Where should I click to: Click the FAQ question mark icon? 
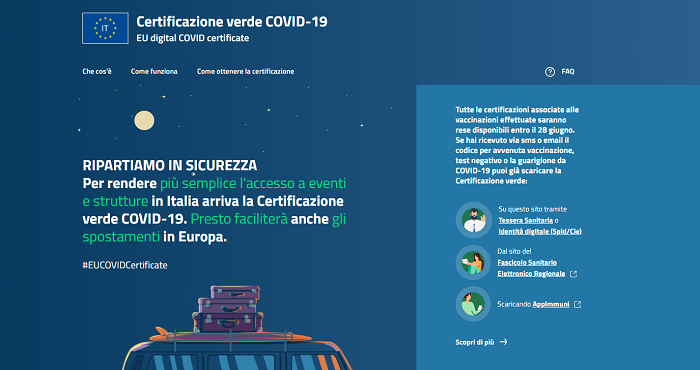click(x=550, y=72)
